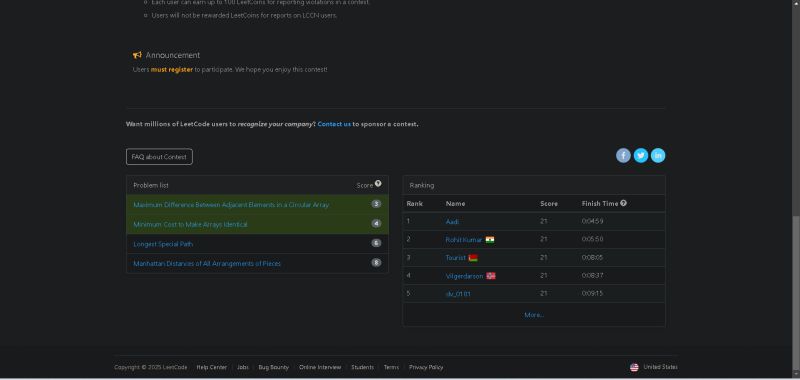Click Rohit Kumar's India flag icon
The image size is (800, 380).
pos(490,240)
